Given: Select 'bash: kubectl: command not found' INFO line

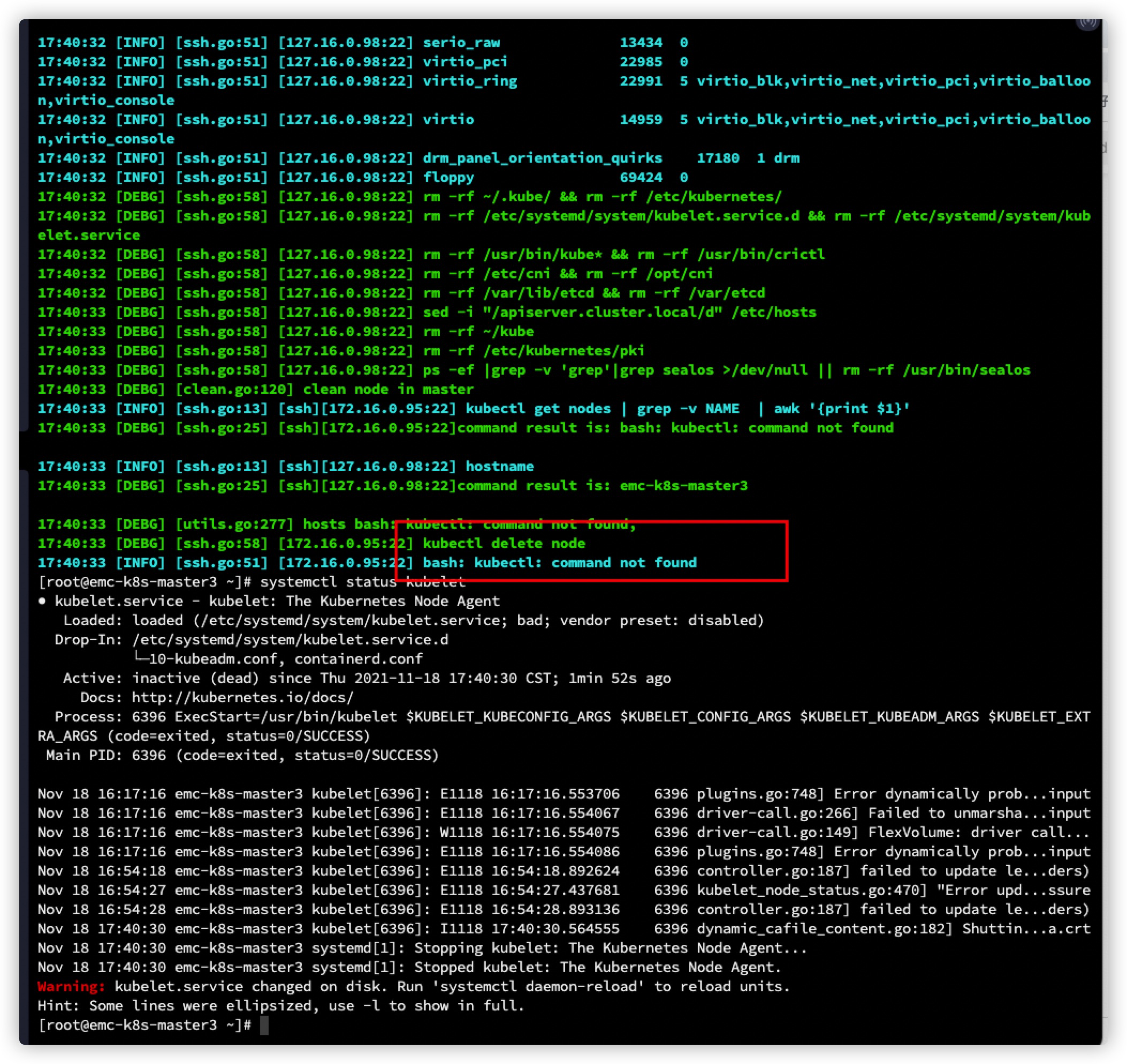Looking at the screenshot, I should [x=559, y=563].
